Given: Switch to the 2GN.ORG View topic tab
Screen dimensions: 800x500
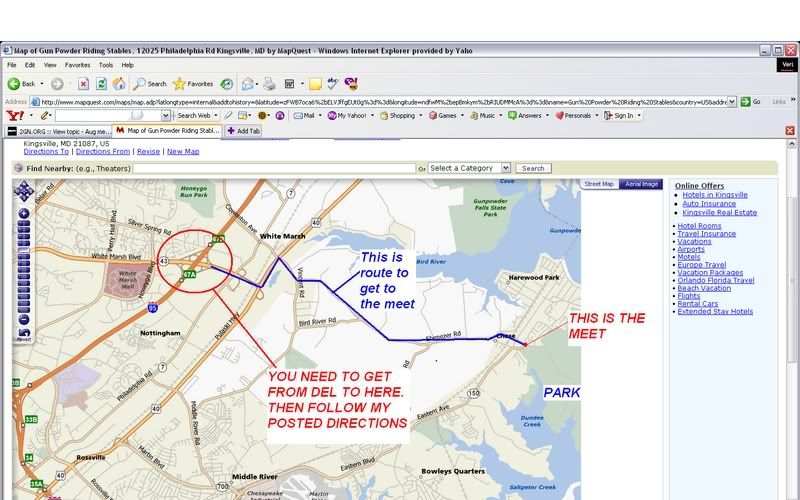Looking at the screenshot, I should (x=56, y=130).
